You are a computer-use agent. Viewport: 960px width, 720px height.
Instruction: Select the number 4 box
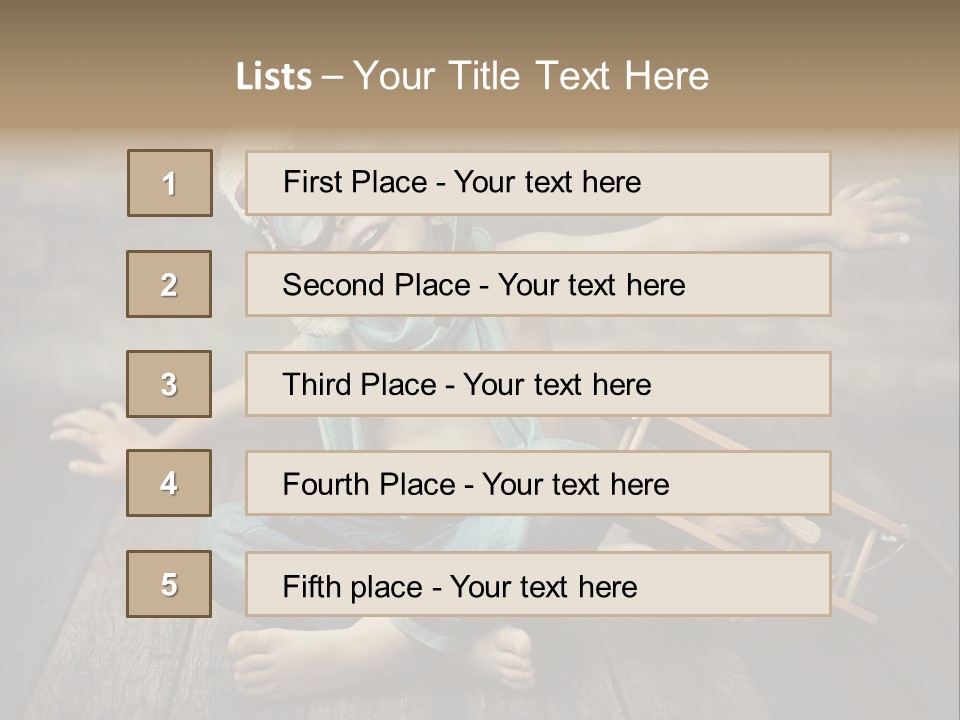click(170, 483)
